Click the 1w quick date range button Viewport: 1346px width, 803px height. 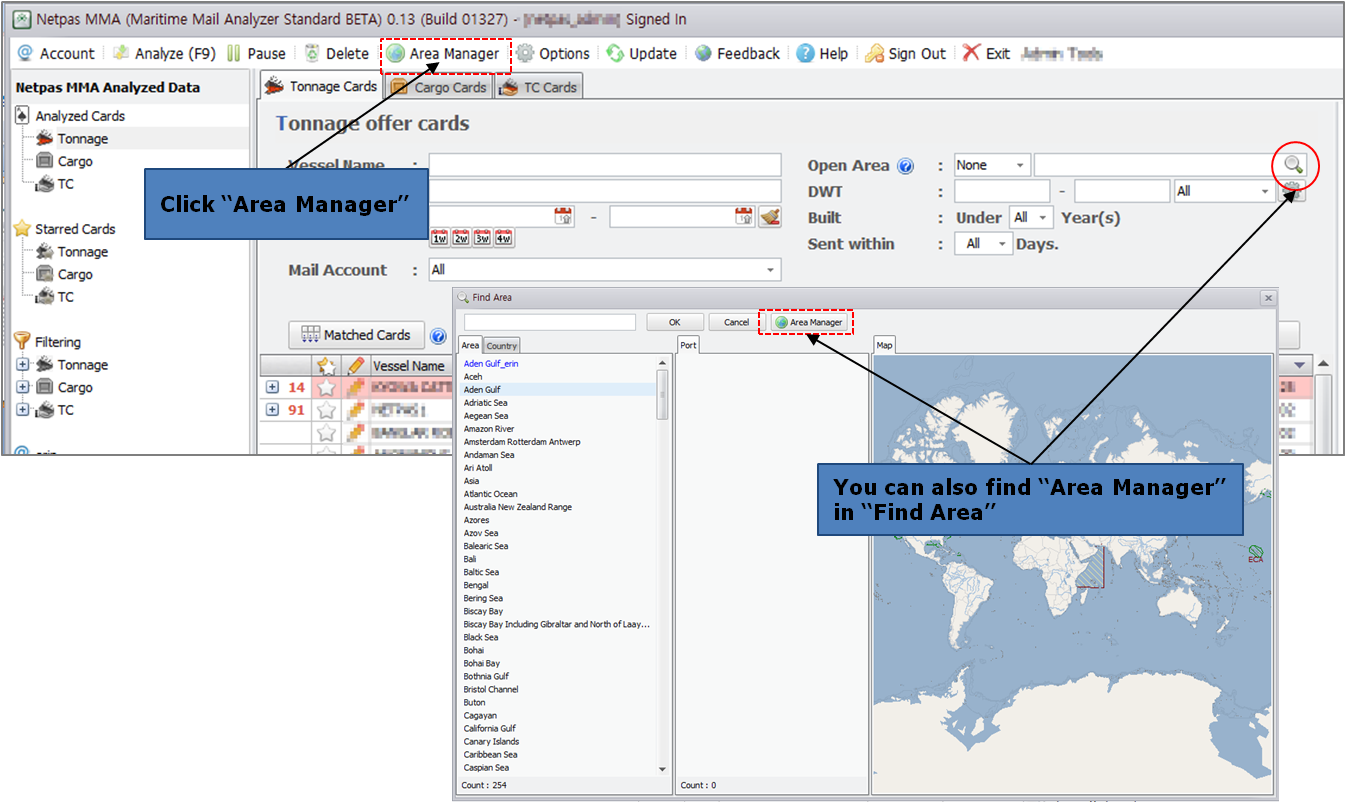(x=439, y=238)
